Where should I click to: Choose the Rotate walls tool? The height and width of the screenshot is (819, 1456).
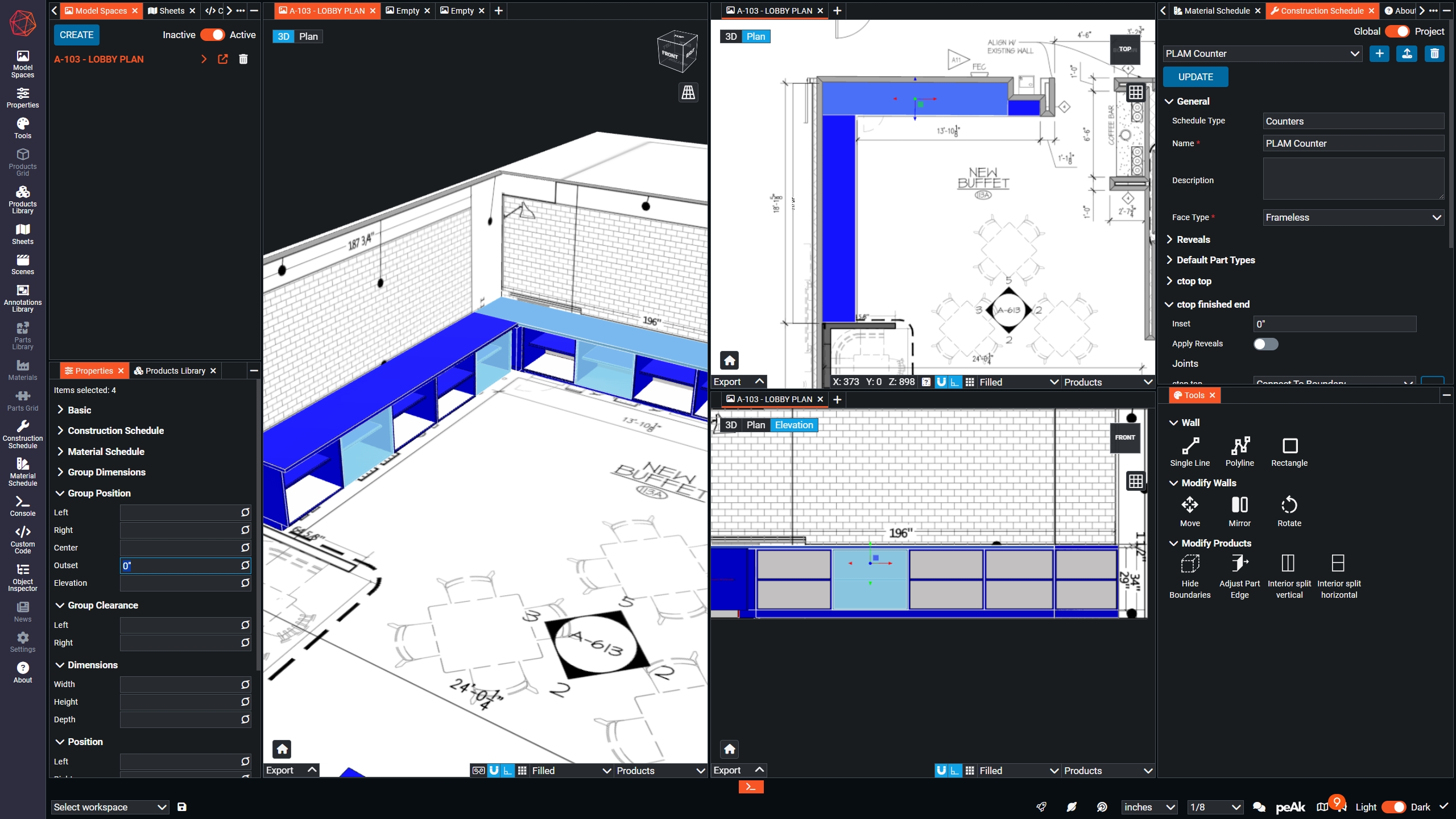[1289, 512]
